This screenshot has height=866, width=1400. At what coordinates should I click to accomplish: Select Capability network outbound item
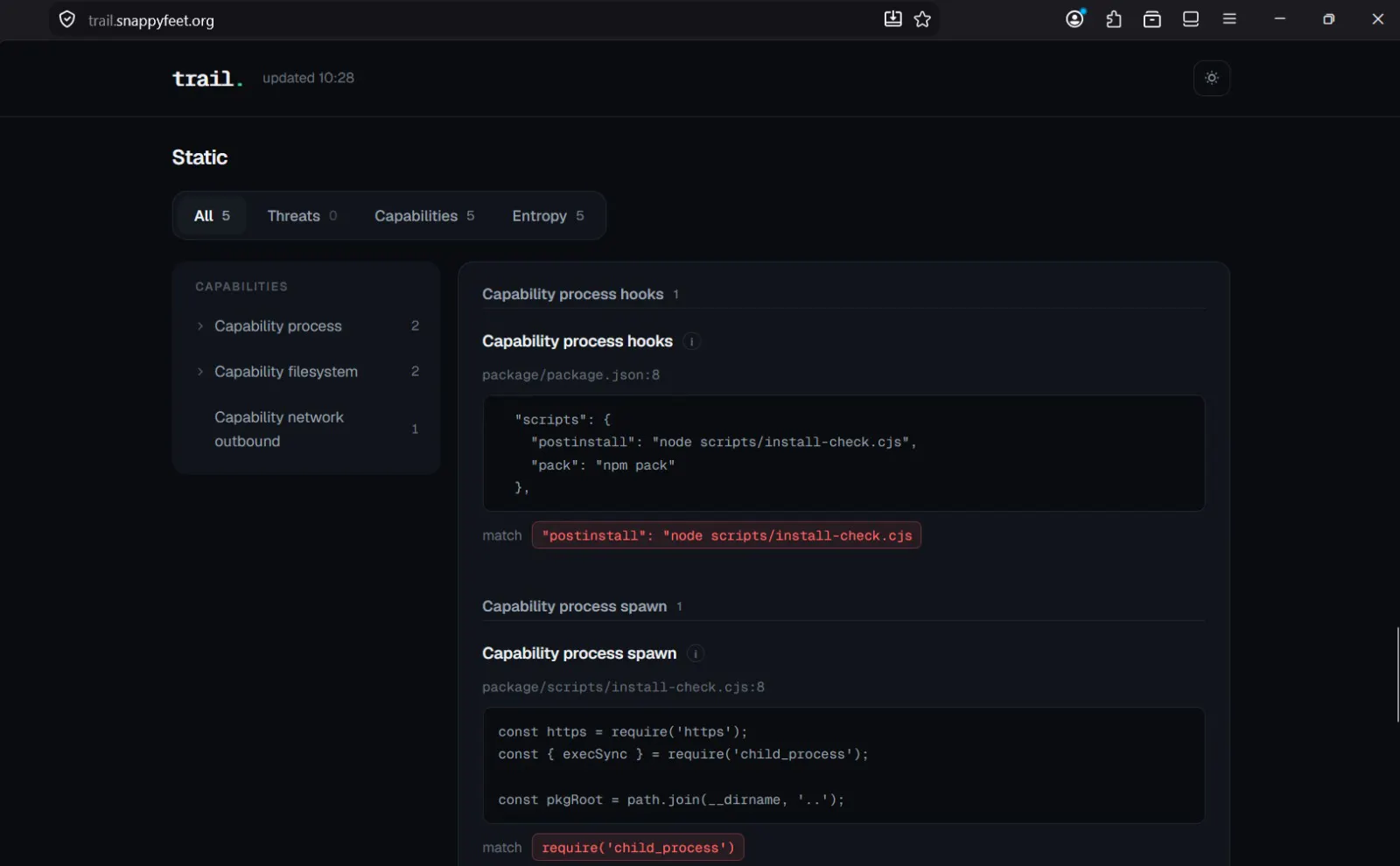tap(307, 430)
